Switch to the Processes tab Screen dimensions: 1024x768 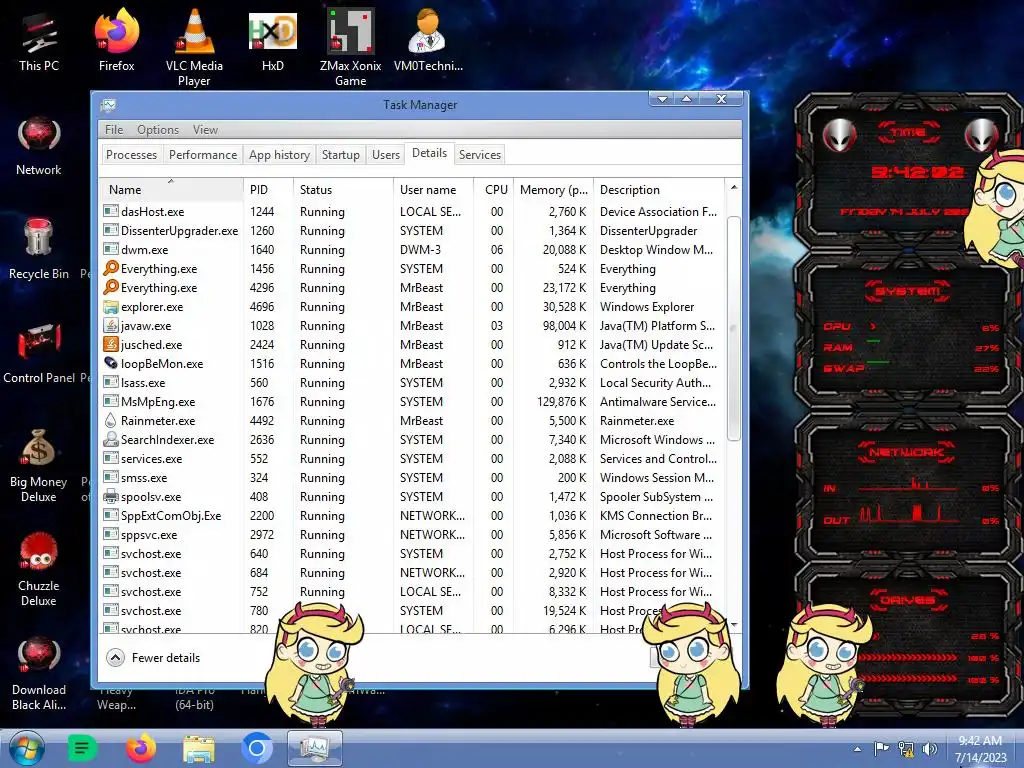click(x=131, y=155)
